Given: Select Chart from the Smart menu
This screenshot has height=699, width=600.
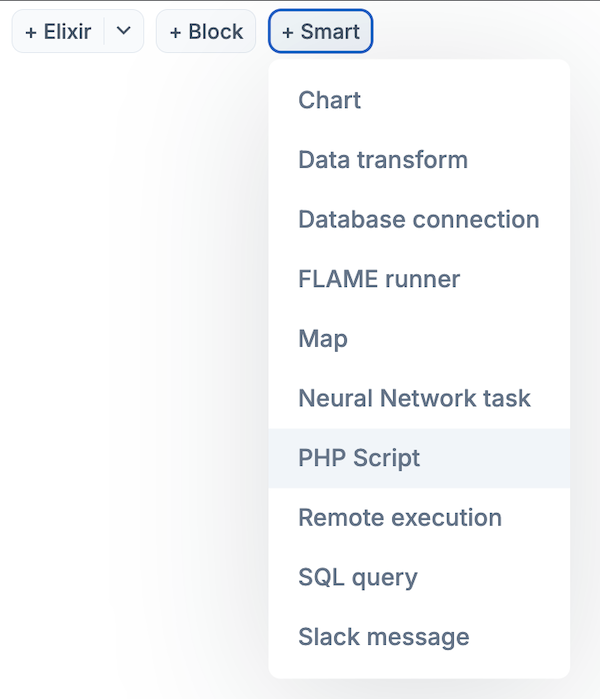Looking at the screenshot, I should (329, 100).
